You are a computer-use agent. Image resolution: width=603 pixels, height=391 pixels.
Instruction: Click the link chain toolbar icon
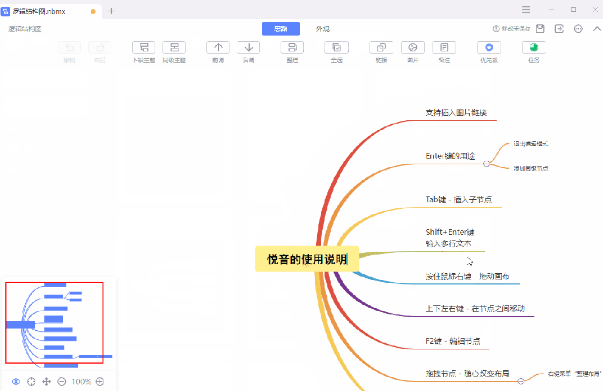[381, 48]
